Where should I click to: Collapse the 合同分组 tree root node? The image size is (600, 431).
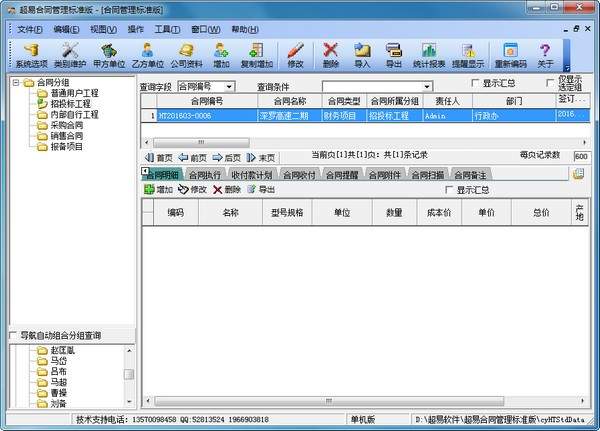[x=15, y=83]
